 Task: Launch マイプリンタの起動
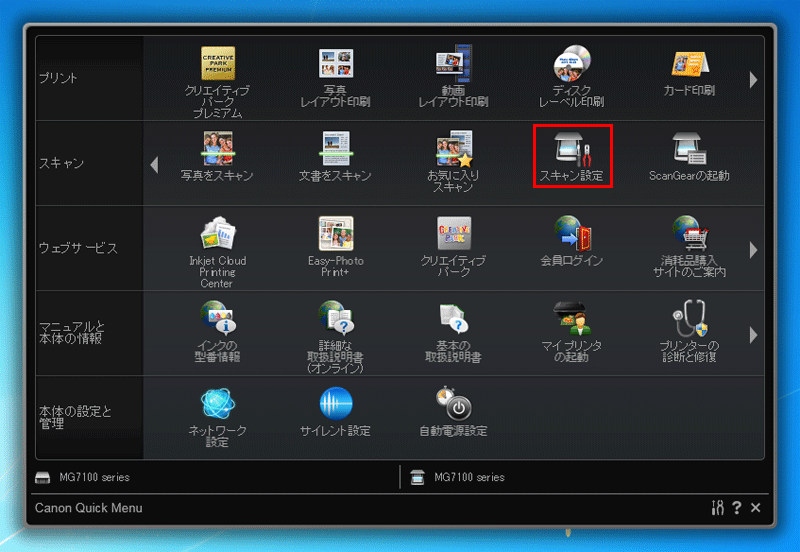[x=571, y=332]
